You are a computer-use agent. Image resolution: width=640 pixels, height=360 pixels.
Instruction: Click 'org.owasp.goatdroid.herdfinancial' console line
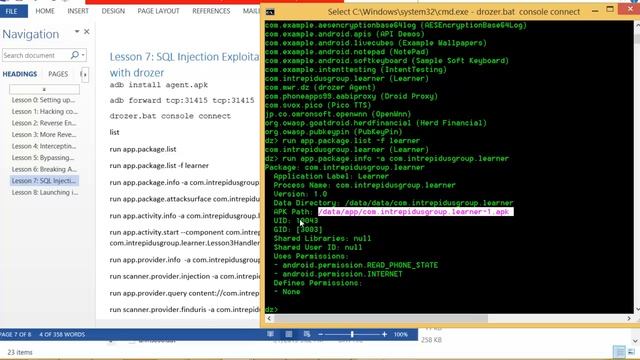coord(376,123)
